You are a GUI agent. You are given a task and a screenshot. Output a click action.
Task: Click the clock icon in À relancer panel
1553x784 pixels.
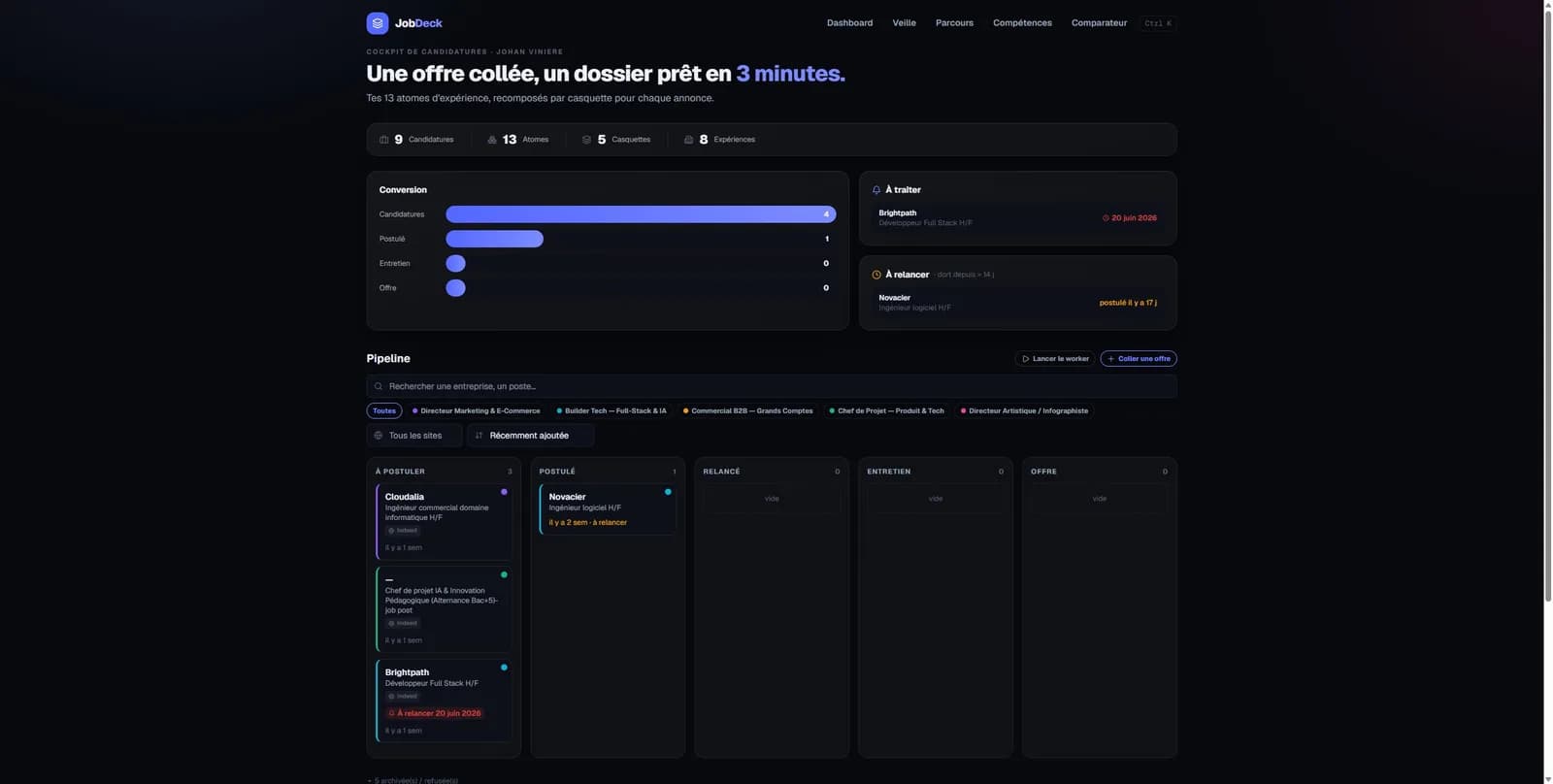coord(876,275)
